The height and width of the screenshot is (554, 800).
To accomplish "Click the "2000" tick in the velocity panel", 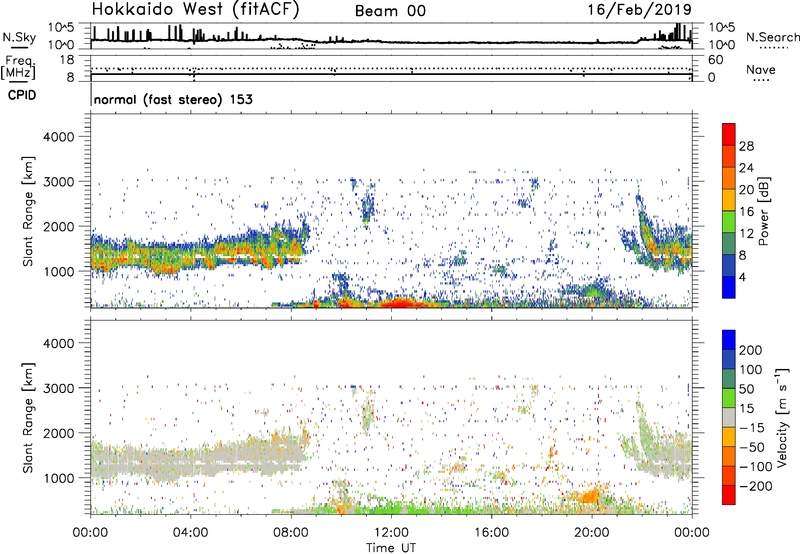I will (59, 433).
